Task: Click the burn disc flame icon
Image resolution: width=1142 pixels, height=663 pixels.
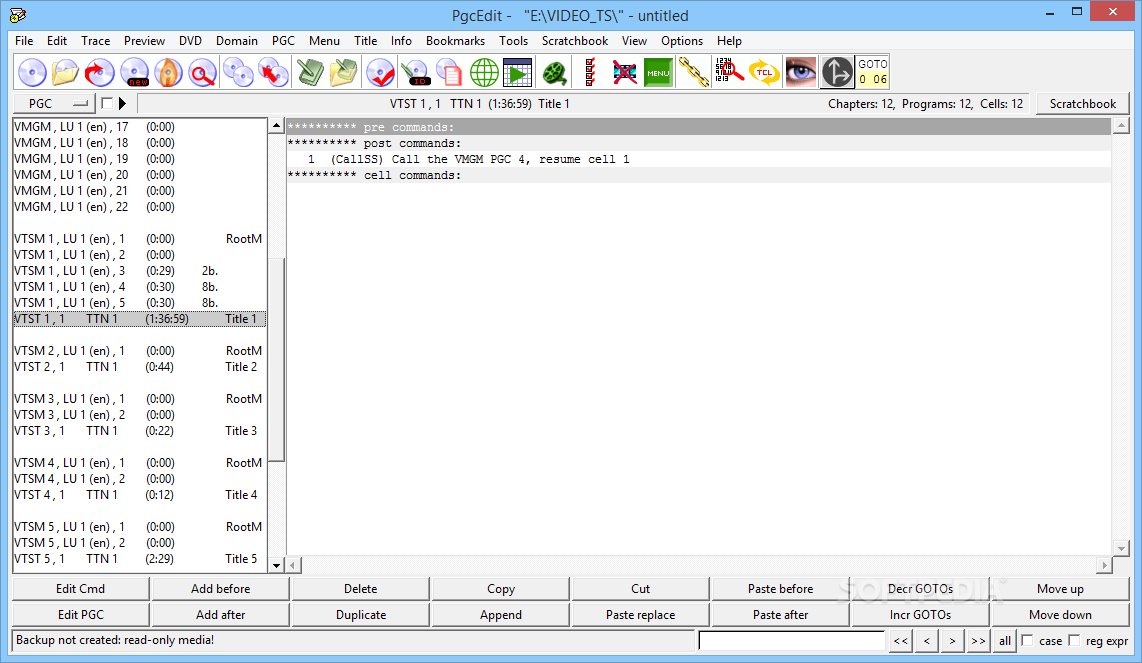Action: [x=168, y=72]
